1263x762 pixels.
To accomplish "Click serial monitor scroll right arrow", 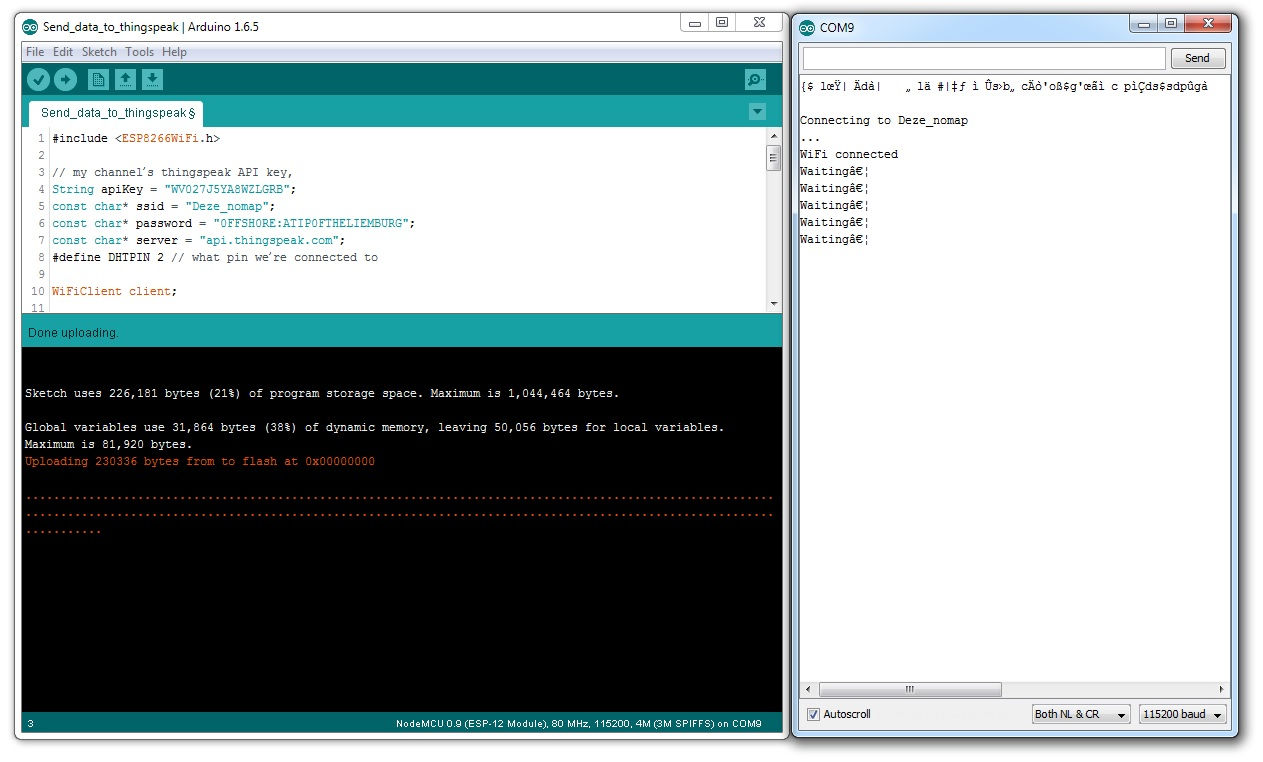I will pos(1221,689).
